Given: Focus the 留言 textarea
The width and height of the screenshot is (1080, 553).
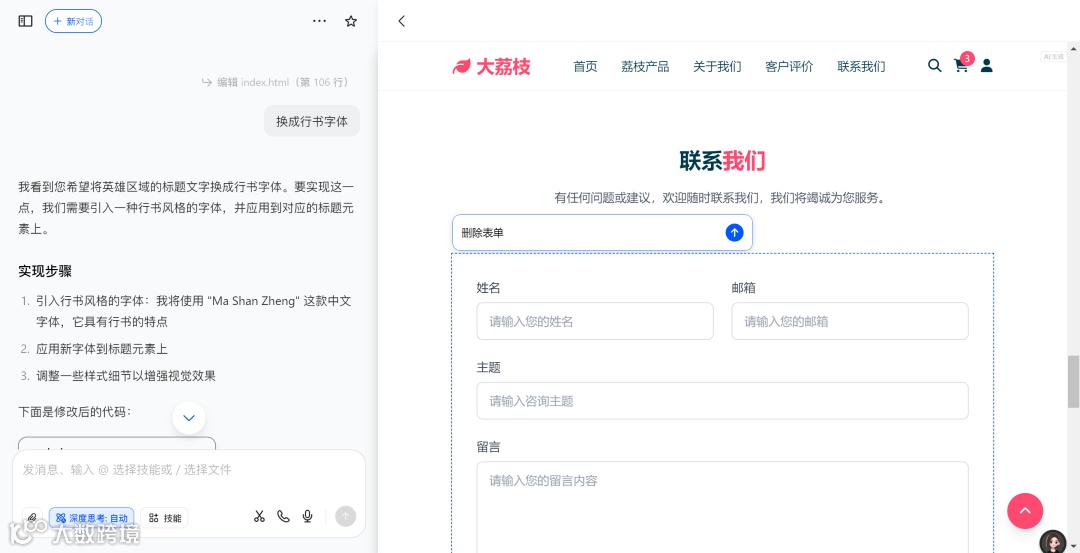Looking at the screenshot, I should (723, 507).
